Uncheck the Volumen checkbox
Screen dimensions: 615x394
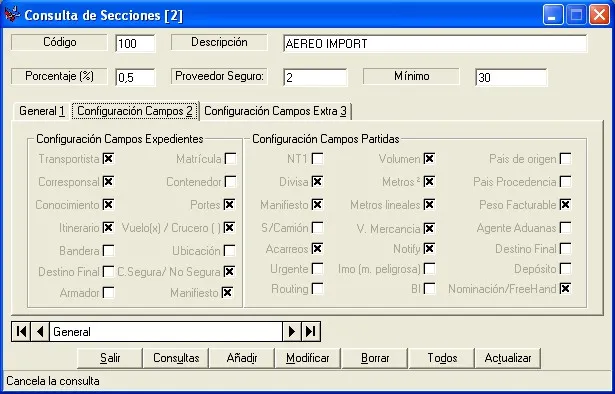[x=429, y=159]
